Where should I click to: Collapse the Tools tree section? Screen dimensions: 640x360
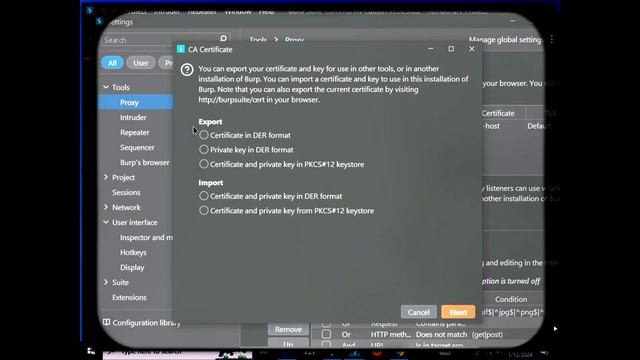106,87
